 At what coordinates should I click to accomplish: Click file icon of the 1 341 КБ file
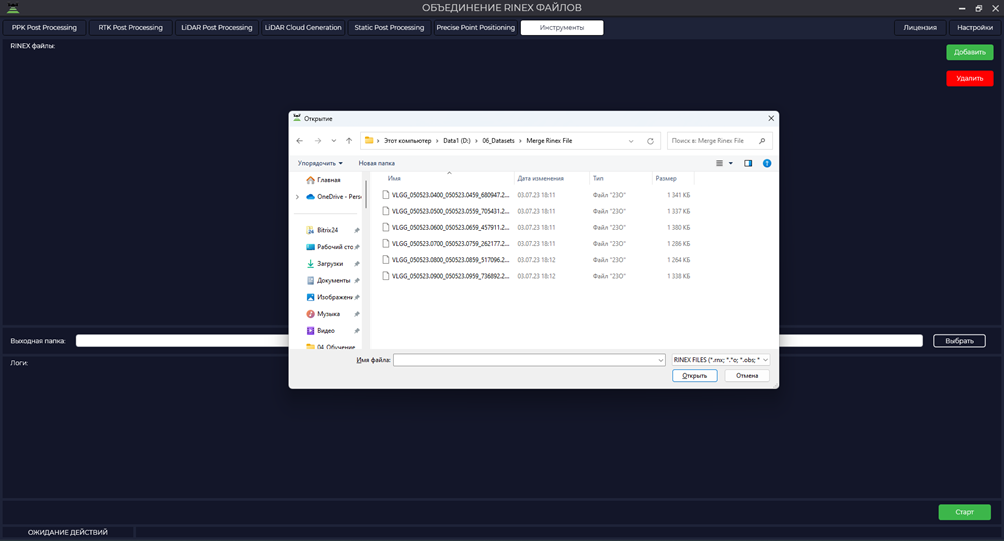click(x=385, y=195)
